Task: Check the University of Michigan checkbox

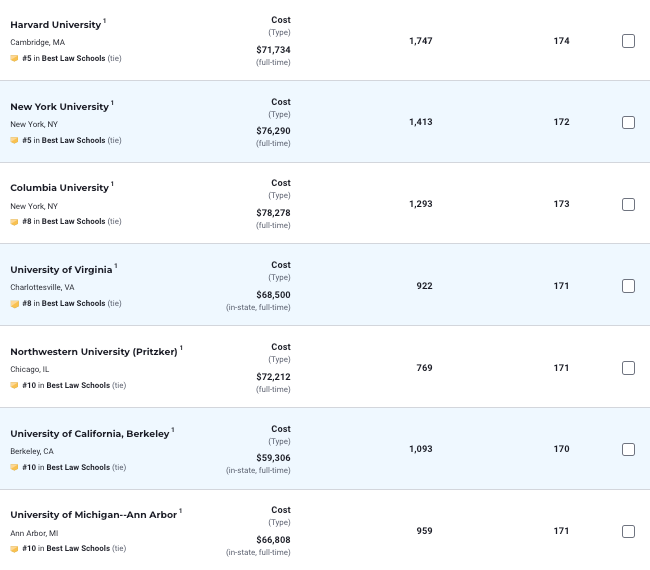Action: pyautogui.click(x=628, y=531)
